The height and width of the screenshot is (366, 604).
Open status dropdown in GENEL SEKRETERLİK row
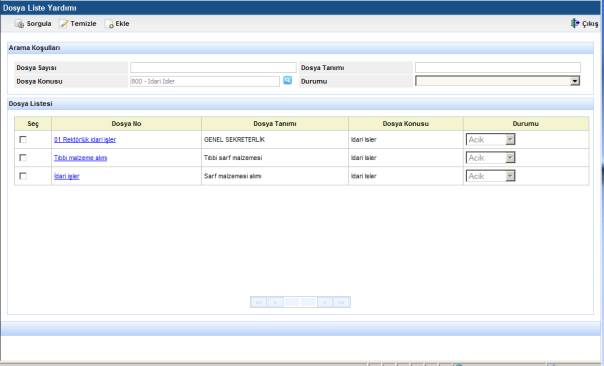tap(490, 139)
